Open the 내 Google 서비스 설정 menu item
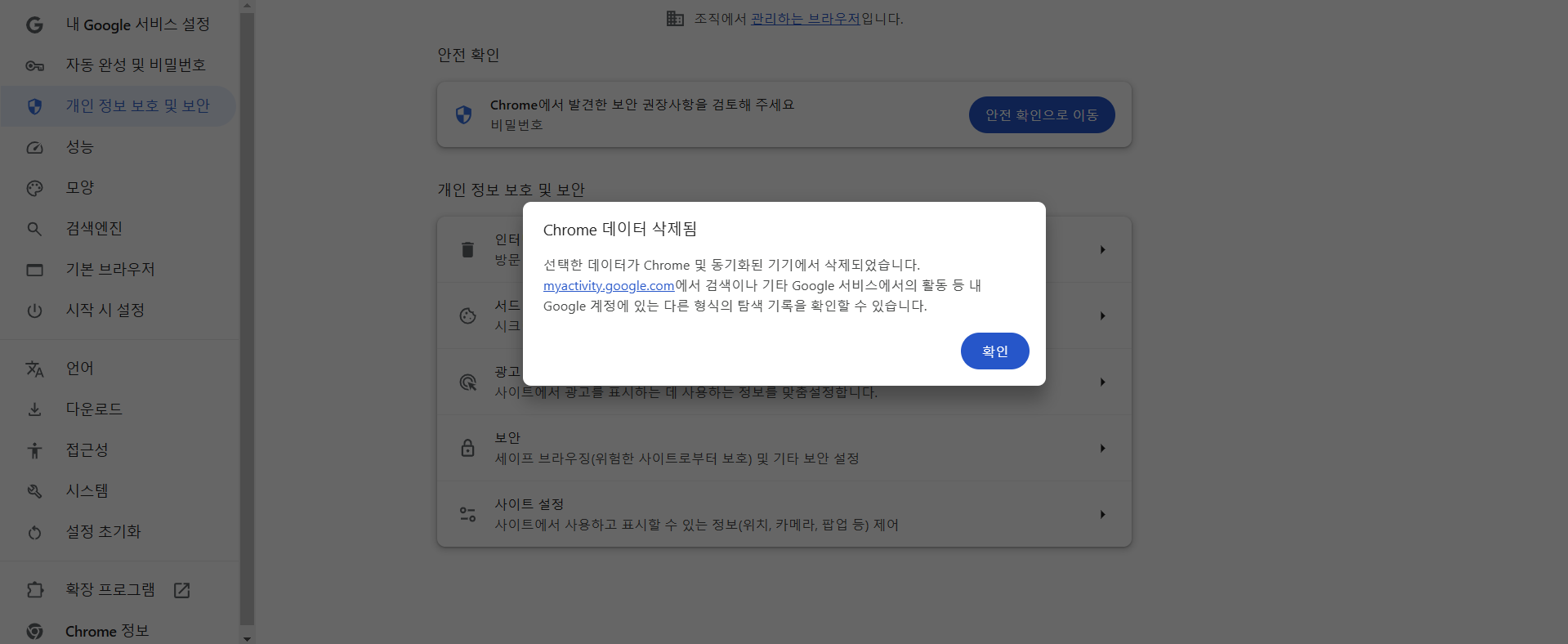Image resolution: width=1568 pixels, height=644 pixels. [118, 25]
